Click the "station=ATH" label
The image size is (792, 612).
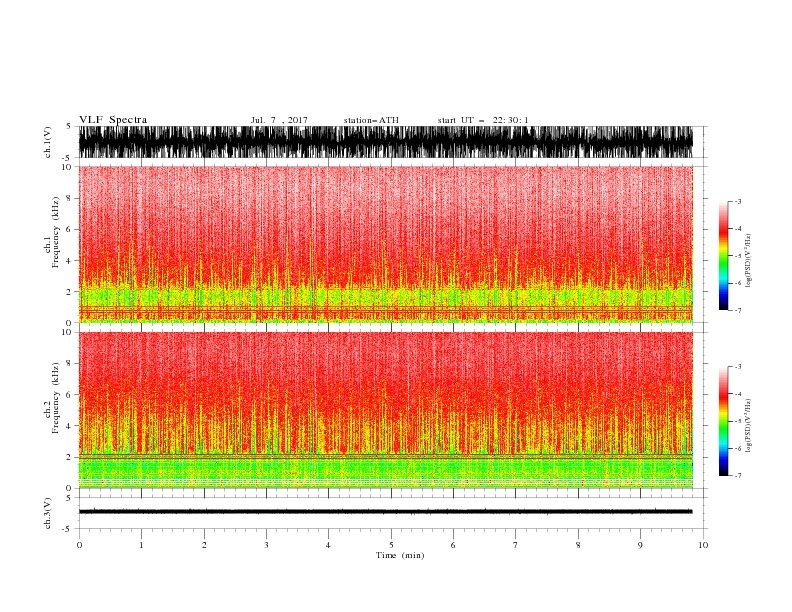pos(371,120)
